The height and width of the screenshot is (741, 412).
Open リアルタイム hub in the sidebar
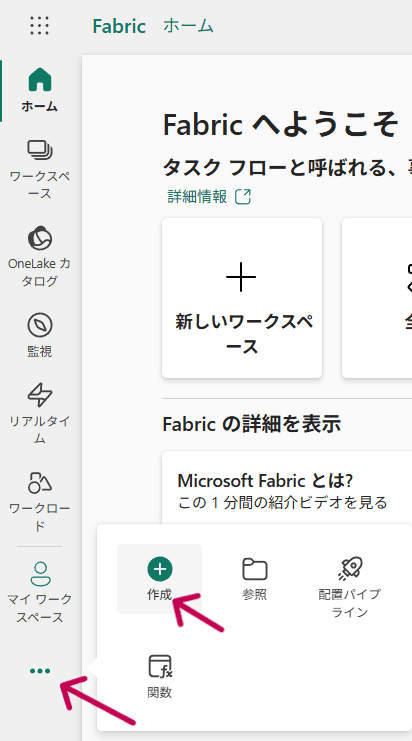pos(40,414)
